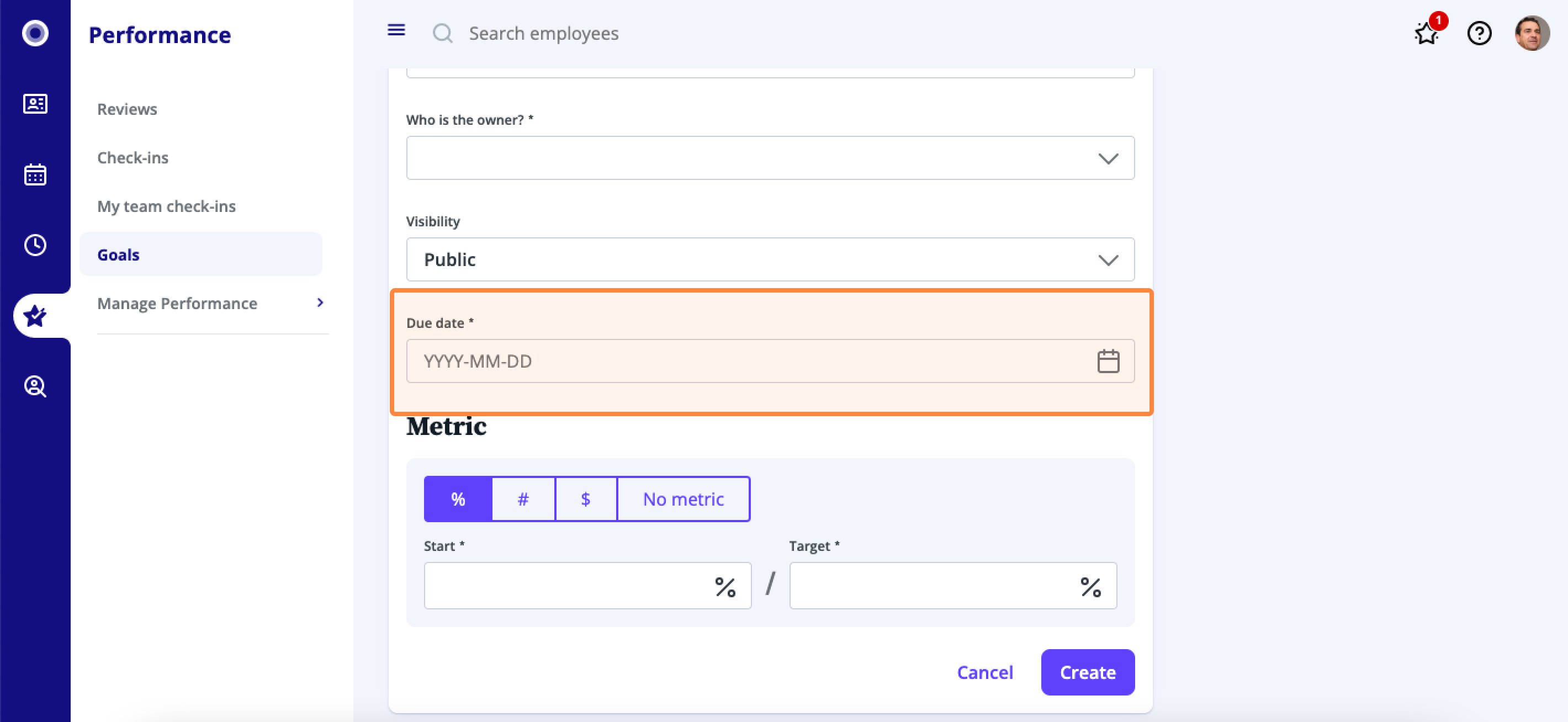
Task: Select the No metric option
Action: [x=684, y=499]
